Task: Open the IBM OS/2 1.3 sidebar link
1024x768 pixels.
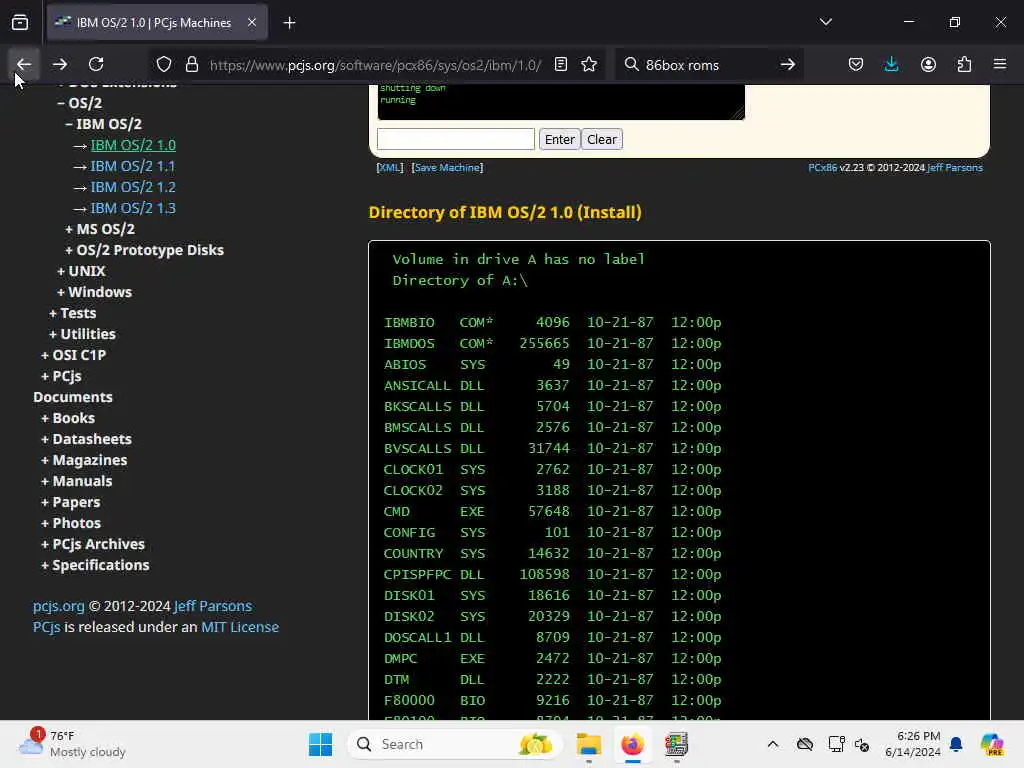Action: [x=133, y=208]
